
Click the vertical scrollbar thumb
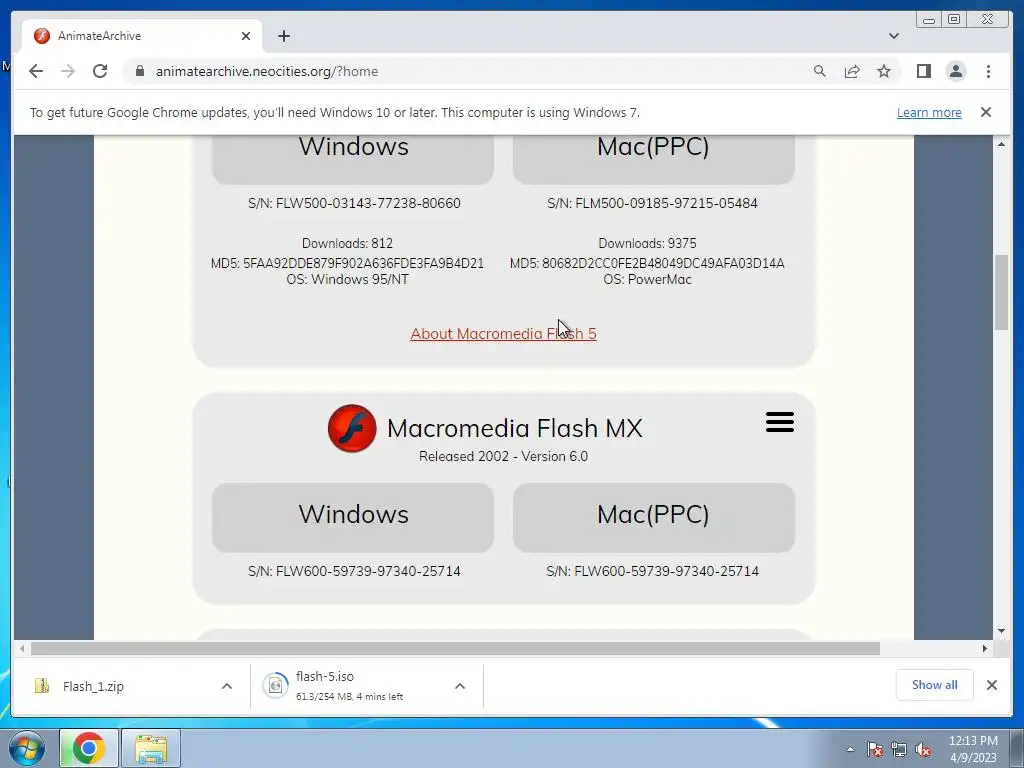[1001, 293]
